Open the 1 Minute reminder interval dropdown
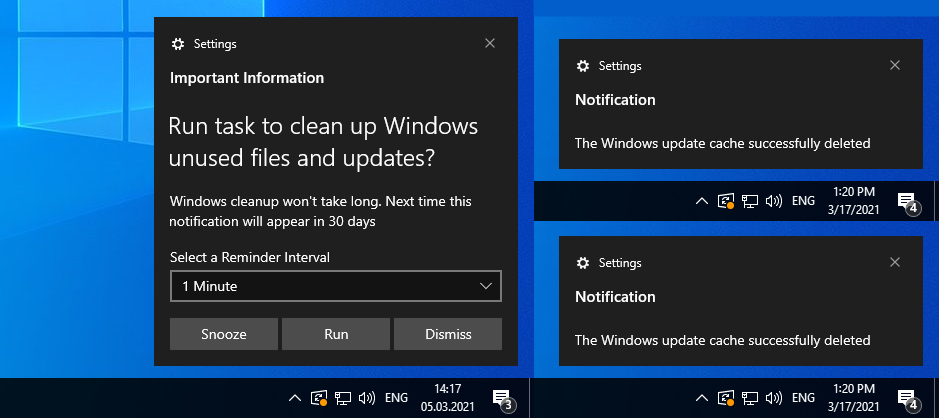Viewport: 939px width, 418px height. [336, 286]
